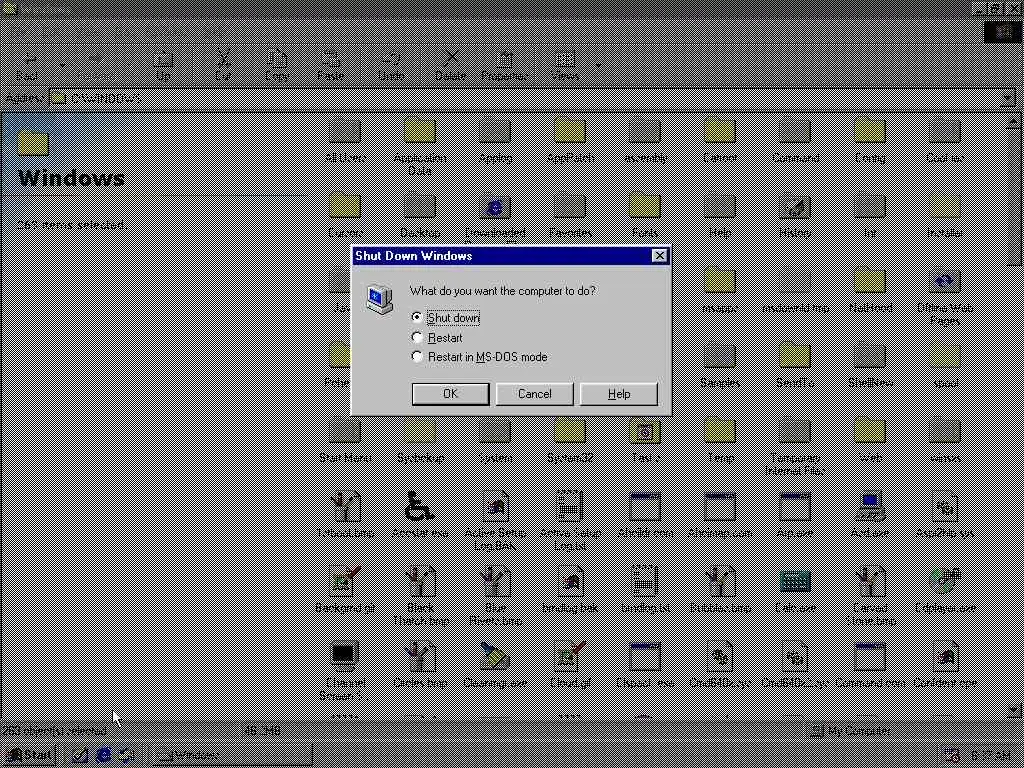
Task: Click the Undo toolbar icon
Action: point(391,66)
